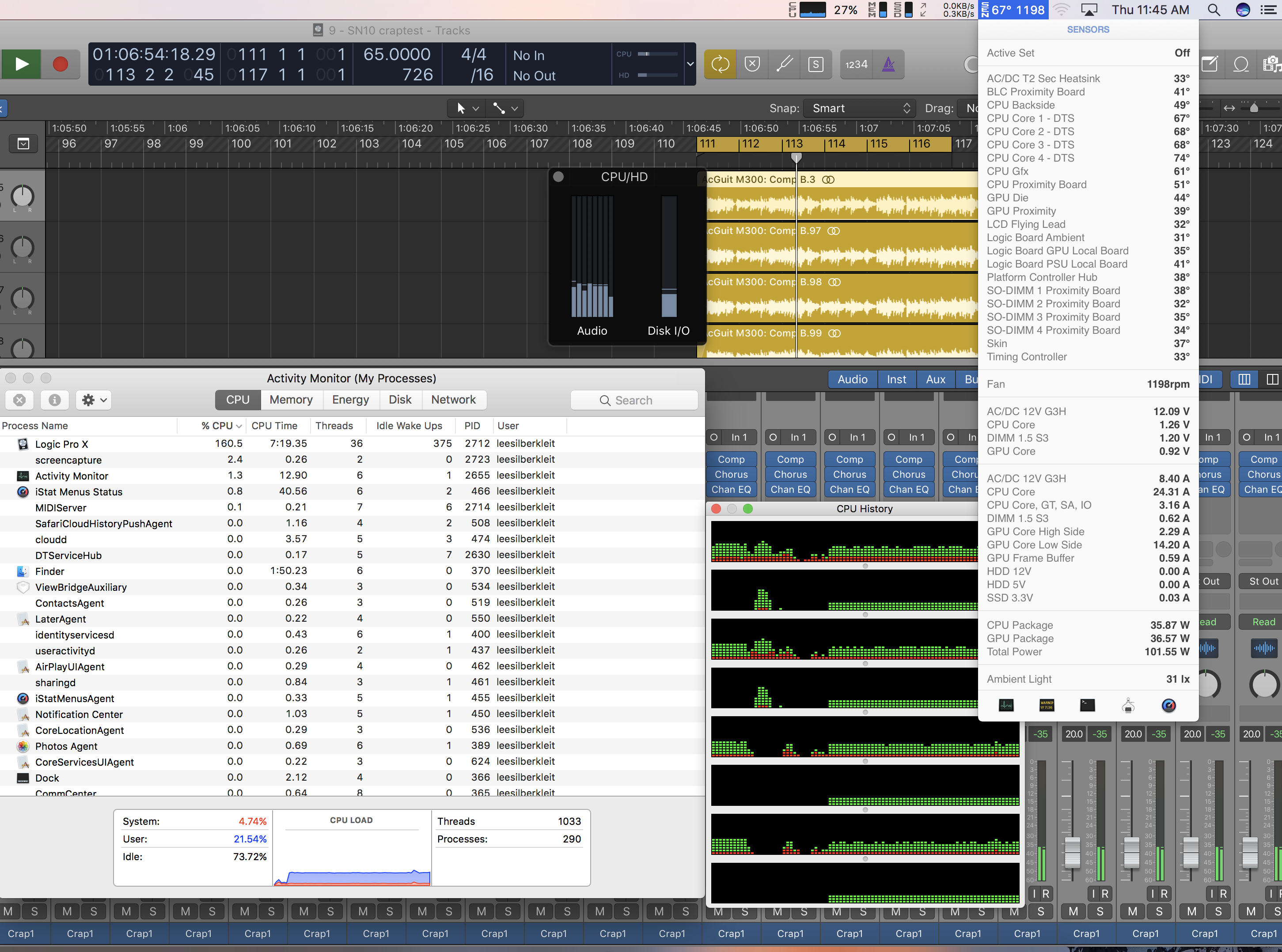The image size is (1282, 952).
Task: Click the Replace mode icon
Action: point(752,64)
